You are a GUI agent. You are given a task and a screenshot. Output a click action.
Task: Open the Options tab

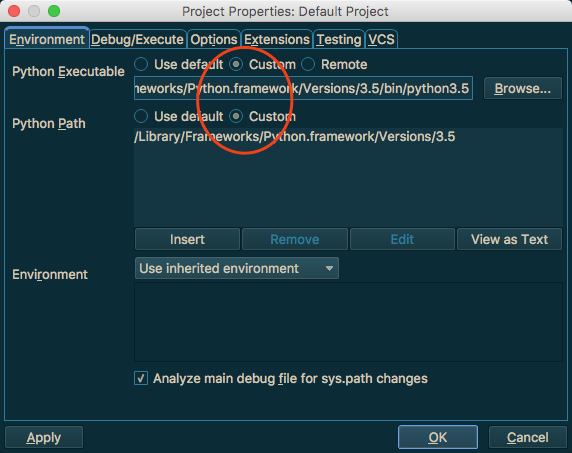click(x=214, y=39)
